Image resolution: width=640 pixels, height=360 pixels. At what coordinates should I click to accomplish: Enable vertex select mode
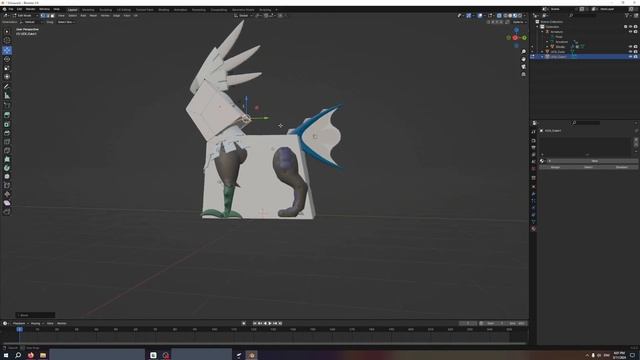[43, 16]
